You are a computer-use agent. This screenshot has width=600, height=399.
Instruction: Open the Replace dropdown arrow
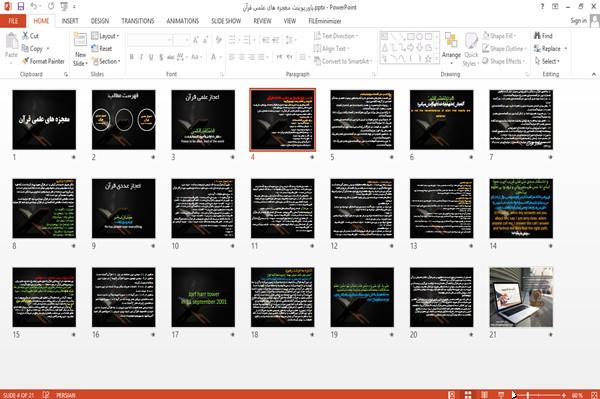pyautogui.click(x=566, y=49)
